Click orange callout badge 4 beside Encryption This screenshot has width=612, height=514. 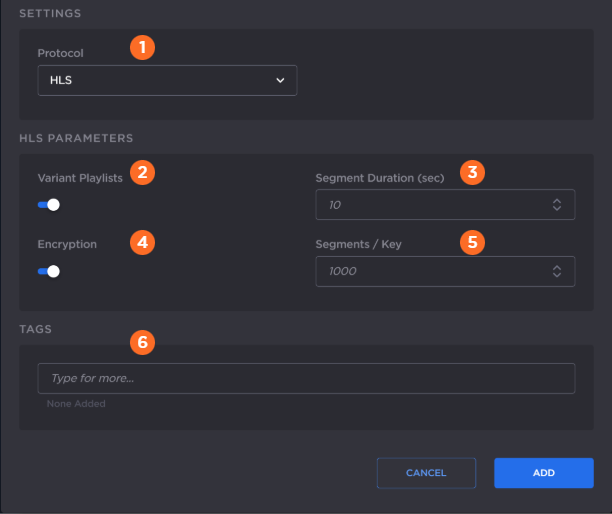[x=143, y=241]
